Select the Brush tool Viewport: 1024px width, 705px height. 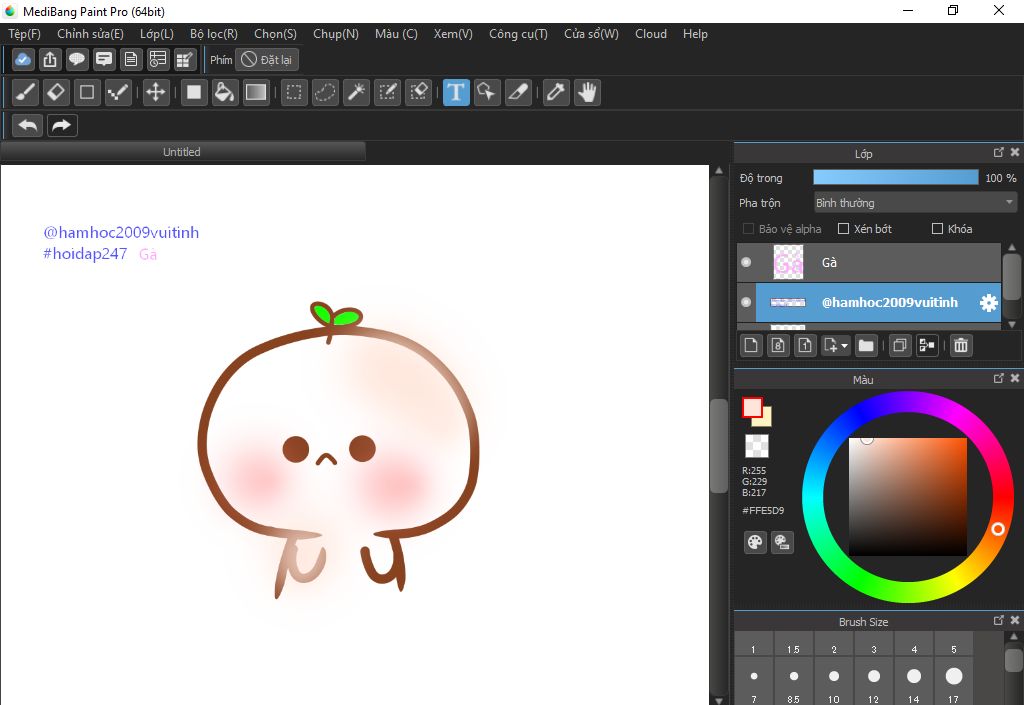[x=26, y=93]
